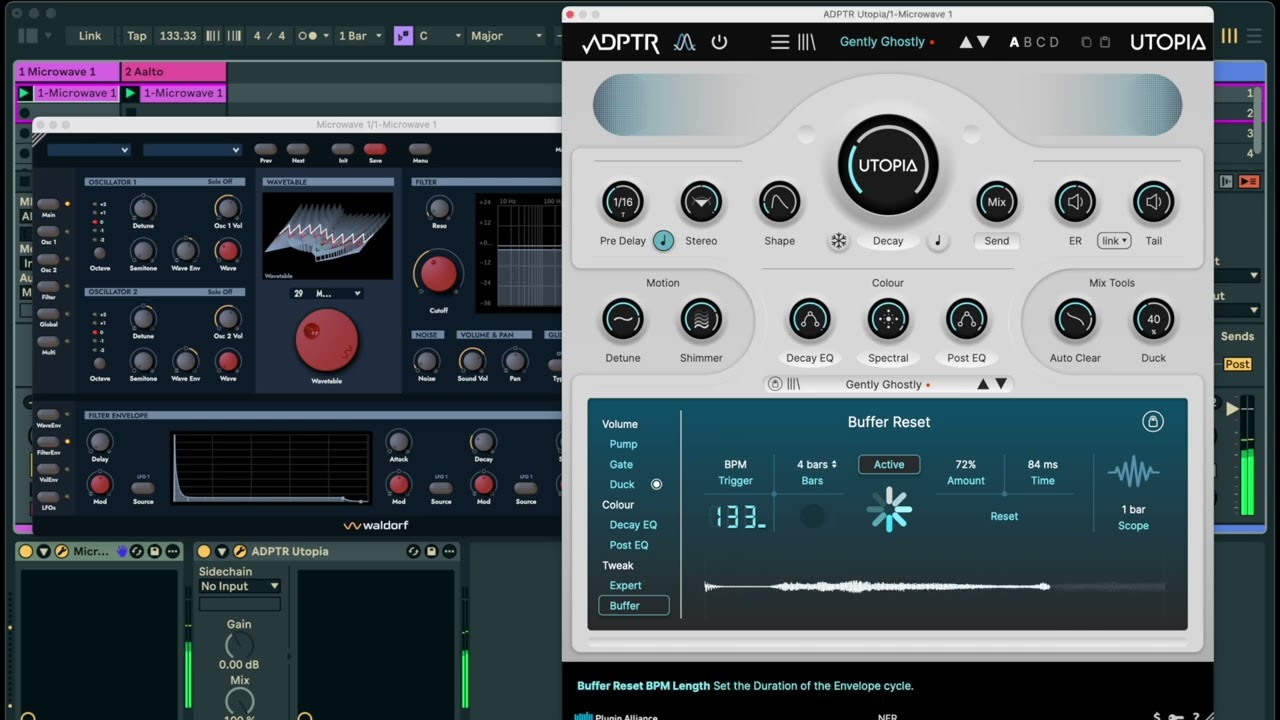This screenshot has height=720, width=1280.
Task: Open the preset library browser in the Utopia header
Action: 806,42
